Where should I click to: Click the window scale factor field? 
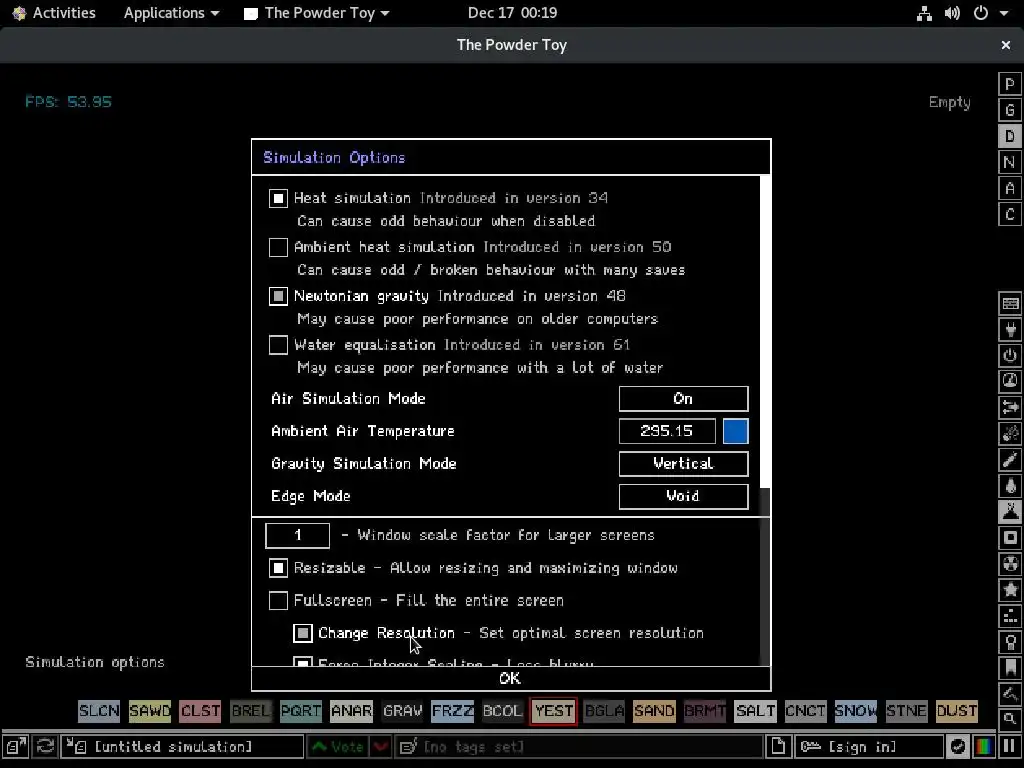click(298, 536)
